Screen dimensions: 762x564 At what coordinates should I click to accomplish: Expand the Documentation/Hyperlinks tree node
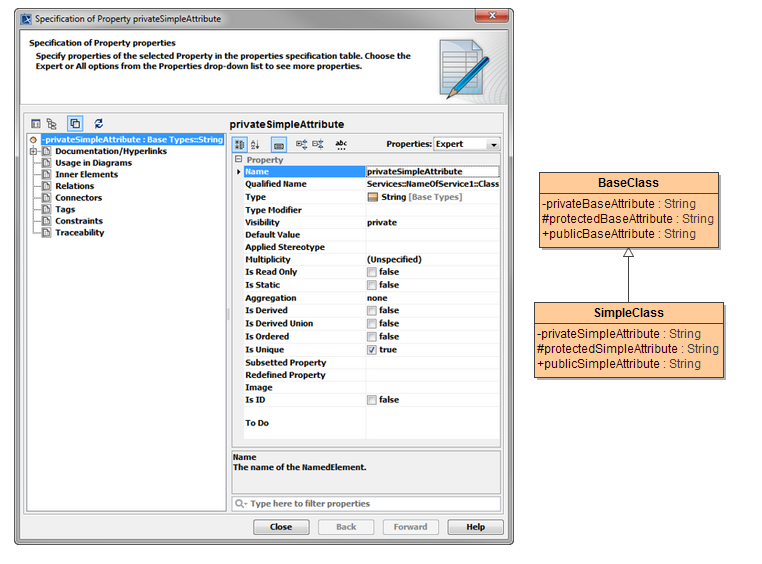click(x=33, y=151)
